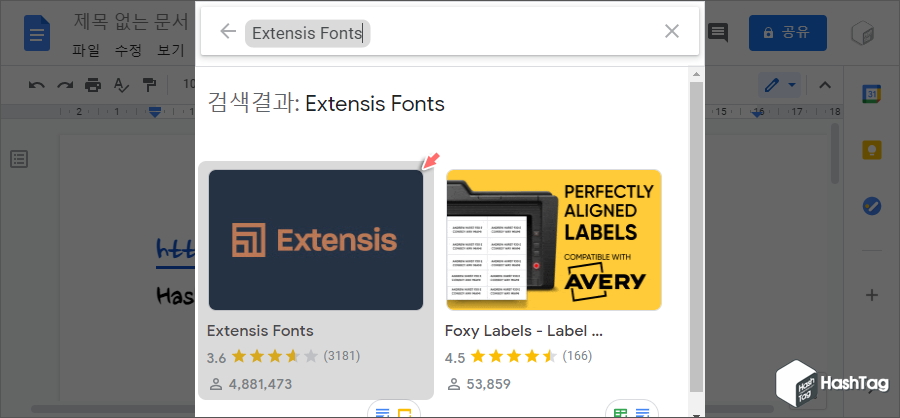Select the Extensis Fonts add-on title
Viewport: 900px width, 418px height.
point(260,331)
